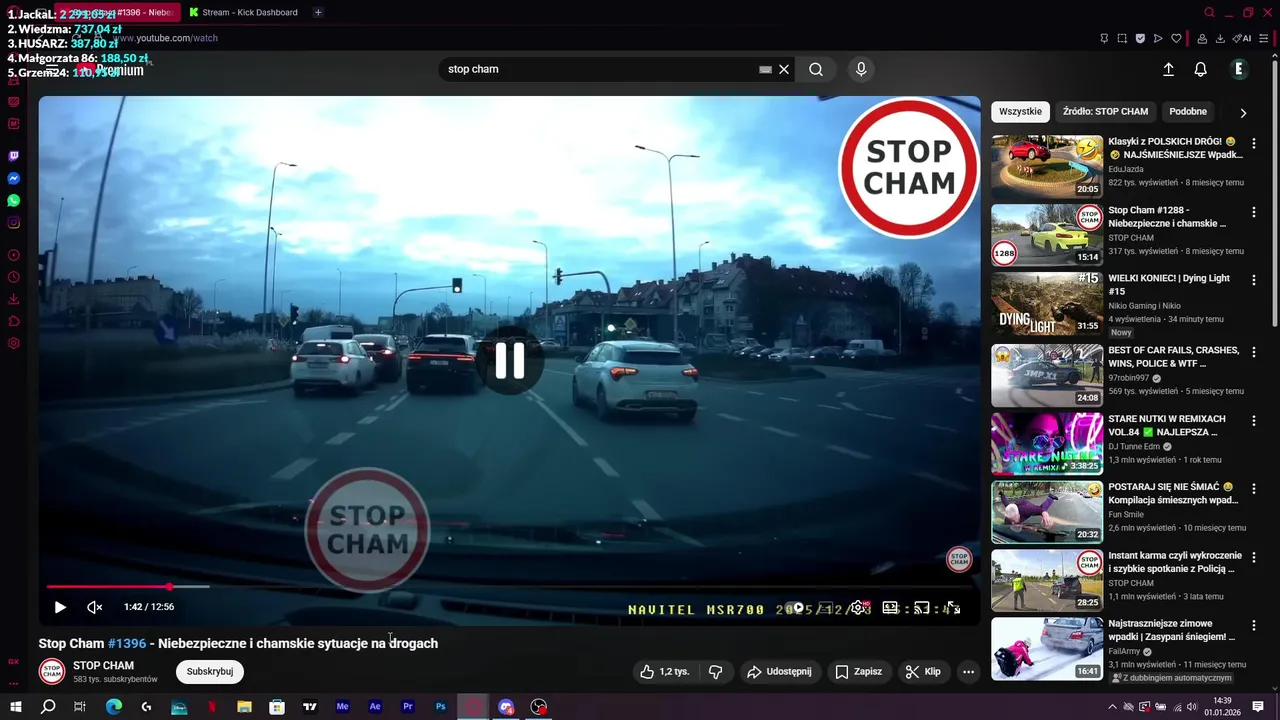
Task: Clear the search text with X
Action: pyautogui.click(x=784, y=69)
